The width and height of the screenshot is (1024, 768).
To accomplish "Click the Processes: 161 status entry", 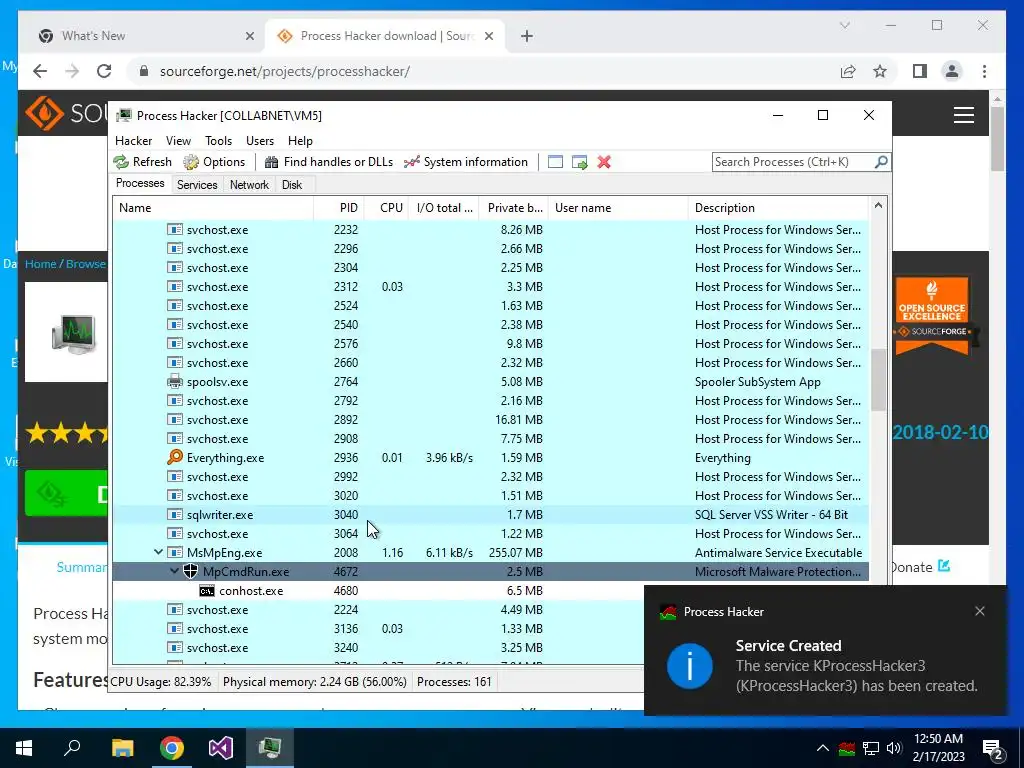I will (x=455, y=682).
